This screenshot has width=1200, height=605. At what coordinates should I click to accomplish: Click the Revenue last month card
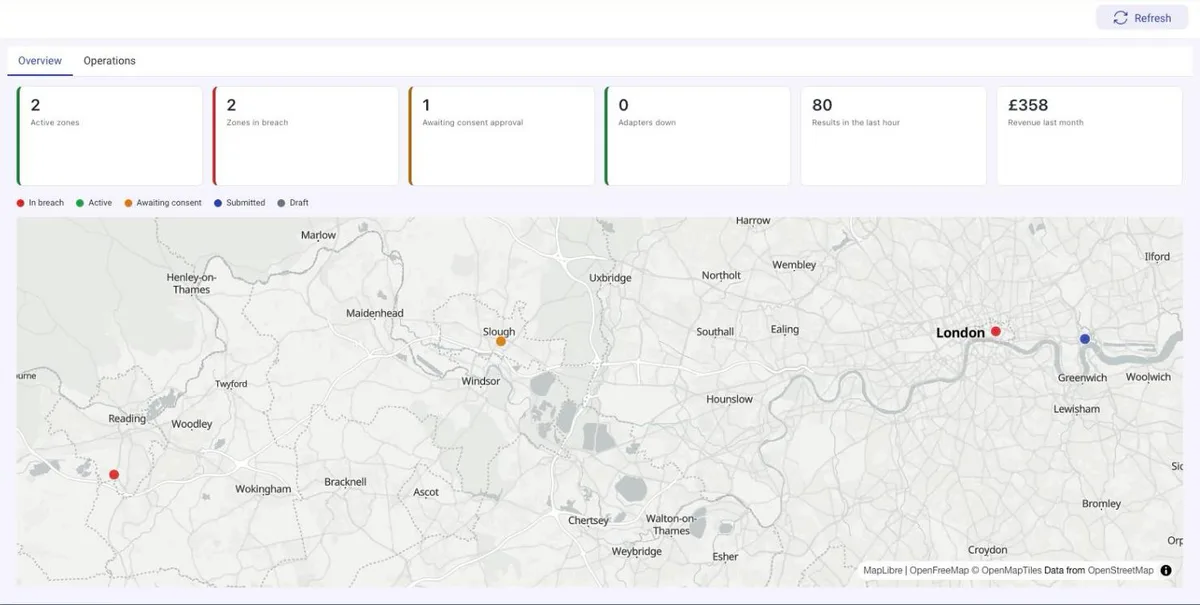(x=1090, y=136)
